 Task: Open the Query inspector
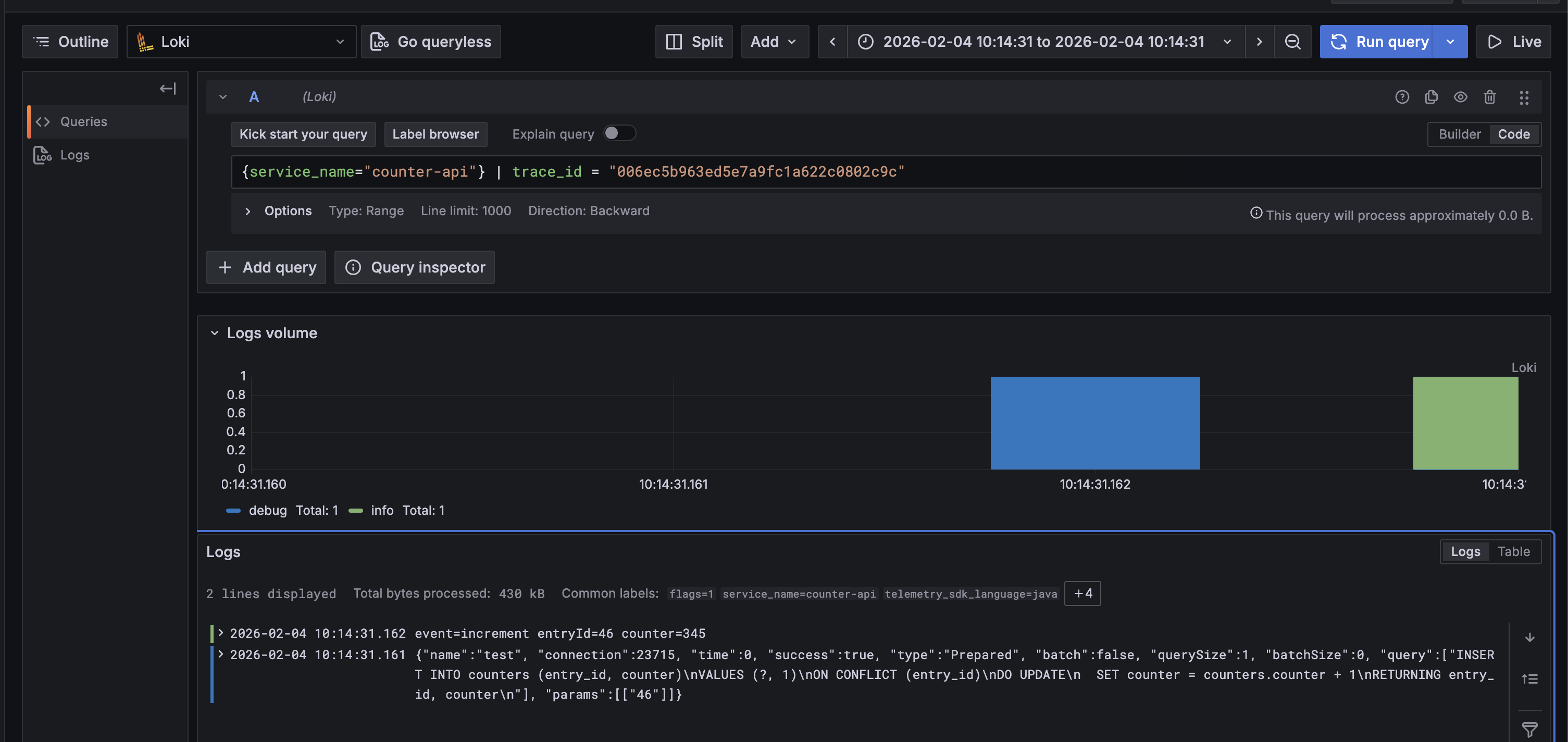[415, 267]
